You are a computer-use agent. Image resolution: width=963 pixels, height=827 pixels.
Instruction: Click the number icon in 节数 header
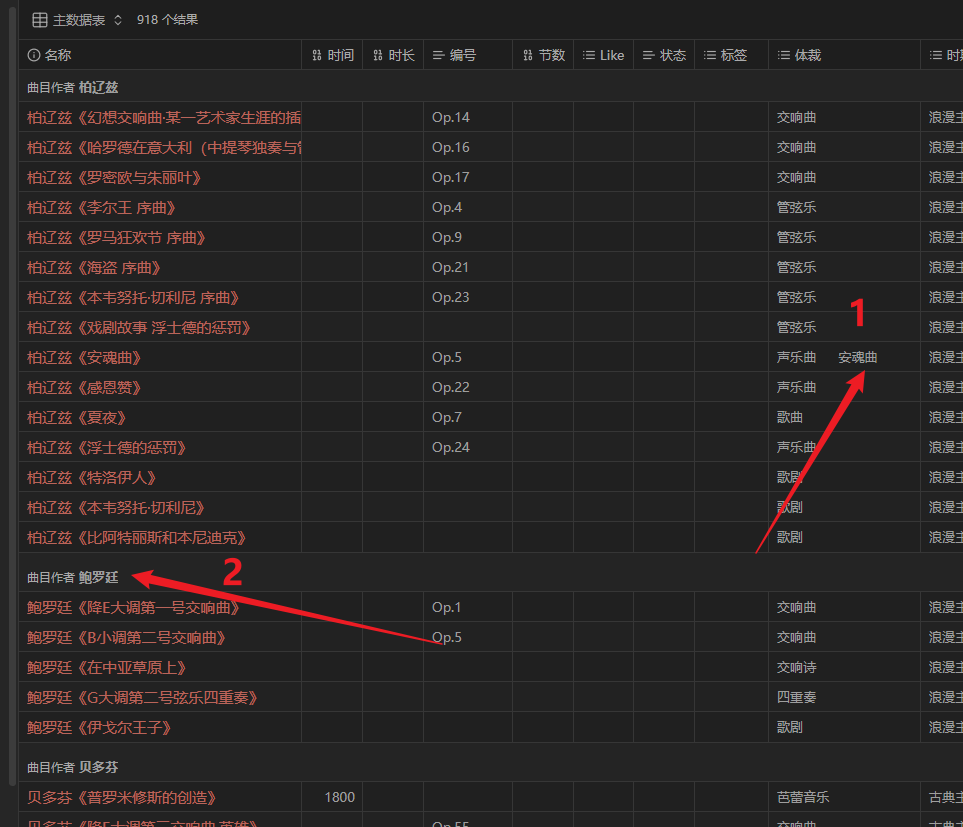[528, 56]
